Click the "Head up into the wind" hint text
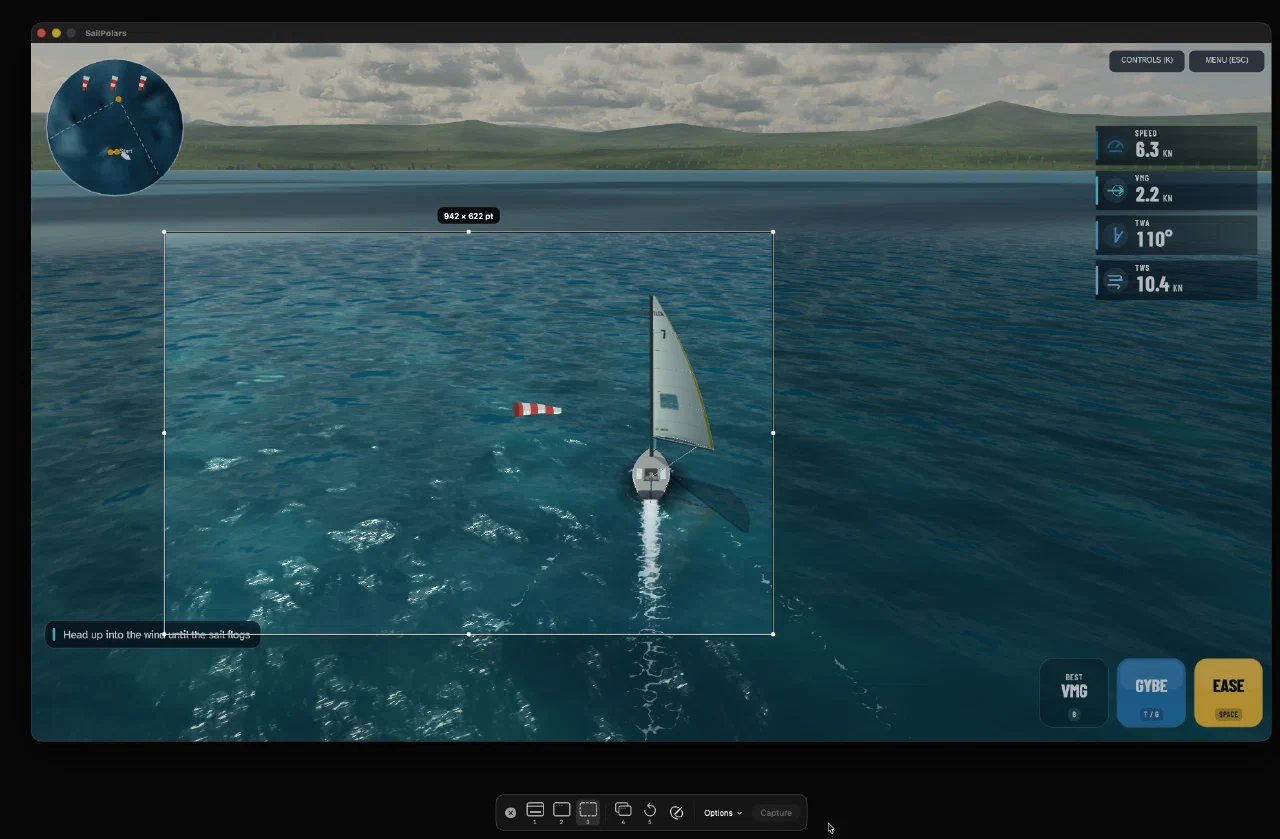1280x839 pixels. [x=156, y=635]
